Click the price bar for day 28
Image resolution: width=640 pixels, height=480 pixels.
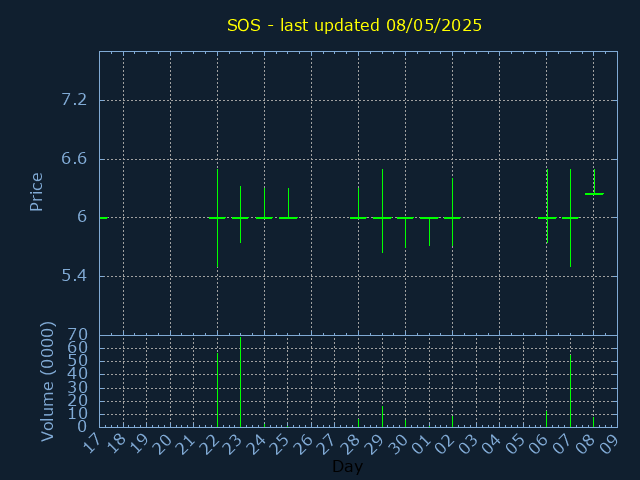click(x=358, y=202)
